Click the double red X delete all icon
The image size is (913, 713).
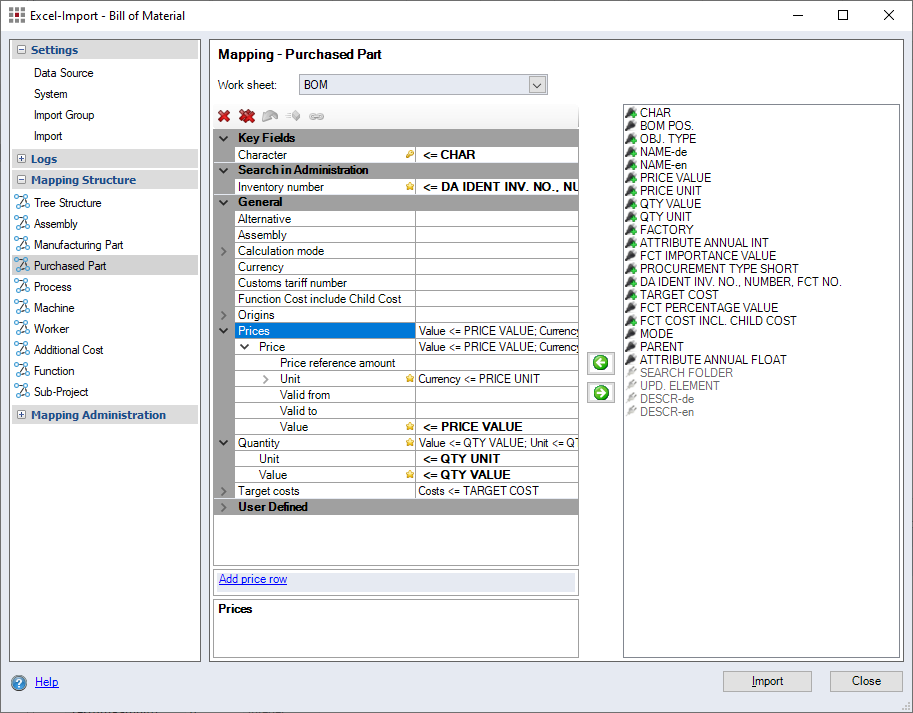tap(246, 116)
